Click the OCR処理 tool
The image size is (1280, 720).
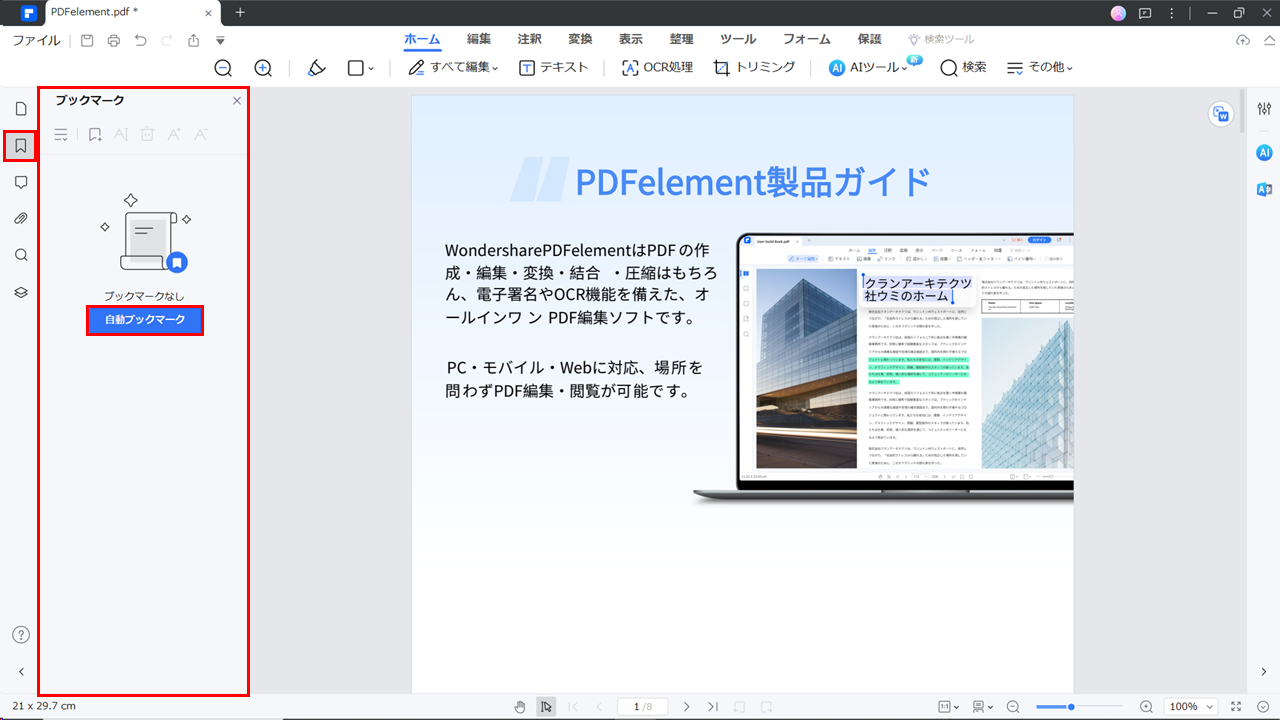[657, 68]
